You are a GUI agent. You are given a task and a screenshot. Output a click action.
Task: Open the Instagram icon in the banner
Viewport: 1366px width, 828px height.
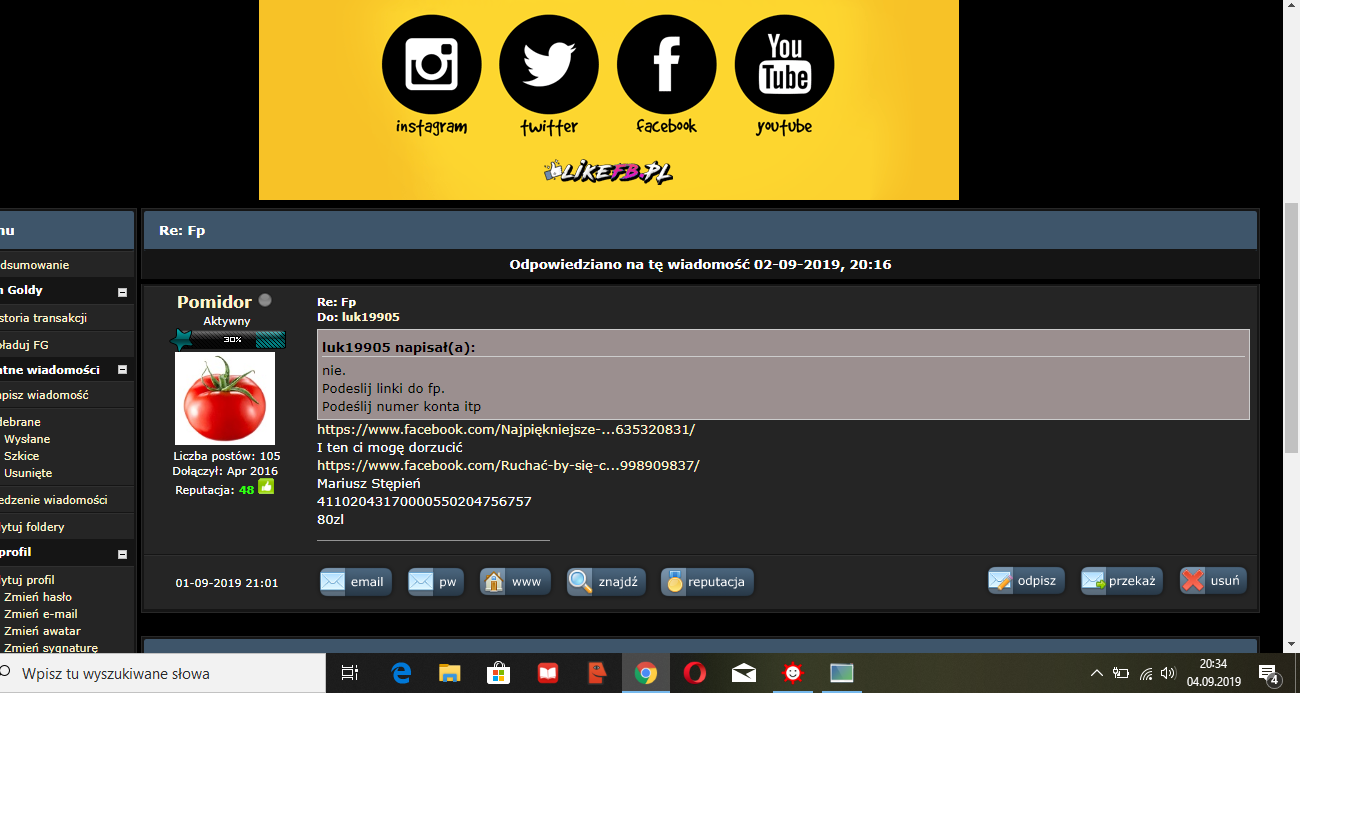[431, 66]
